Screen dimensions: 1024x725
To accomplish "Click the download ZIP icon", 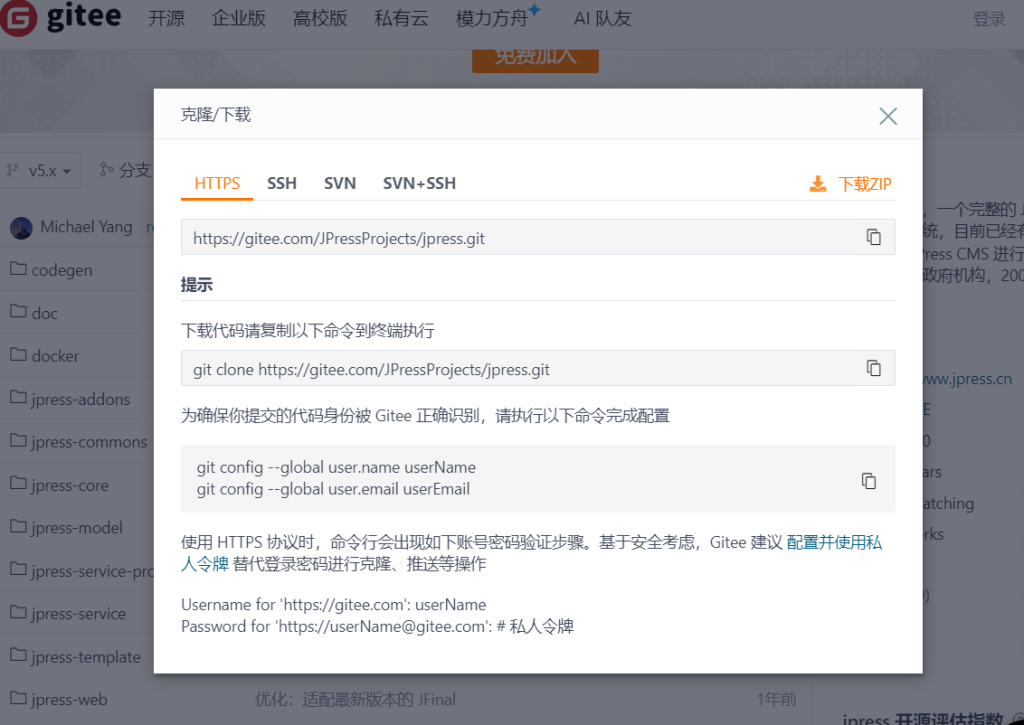I will 818,184.
